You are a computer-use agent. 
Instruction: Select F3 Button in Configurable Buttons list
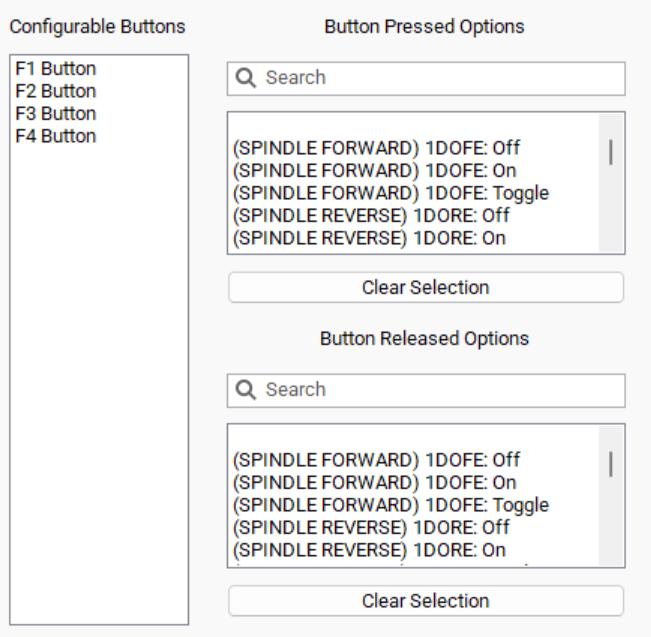click(x=56, y=114)
